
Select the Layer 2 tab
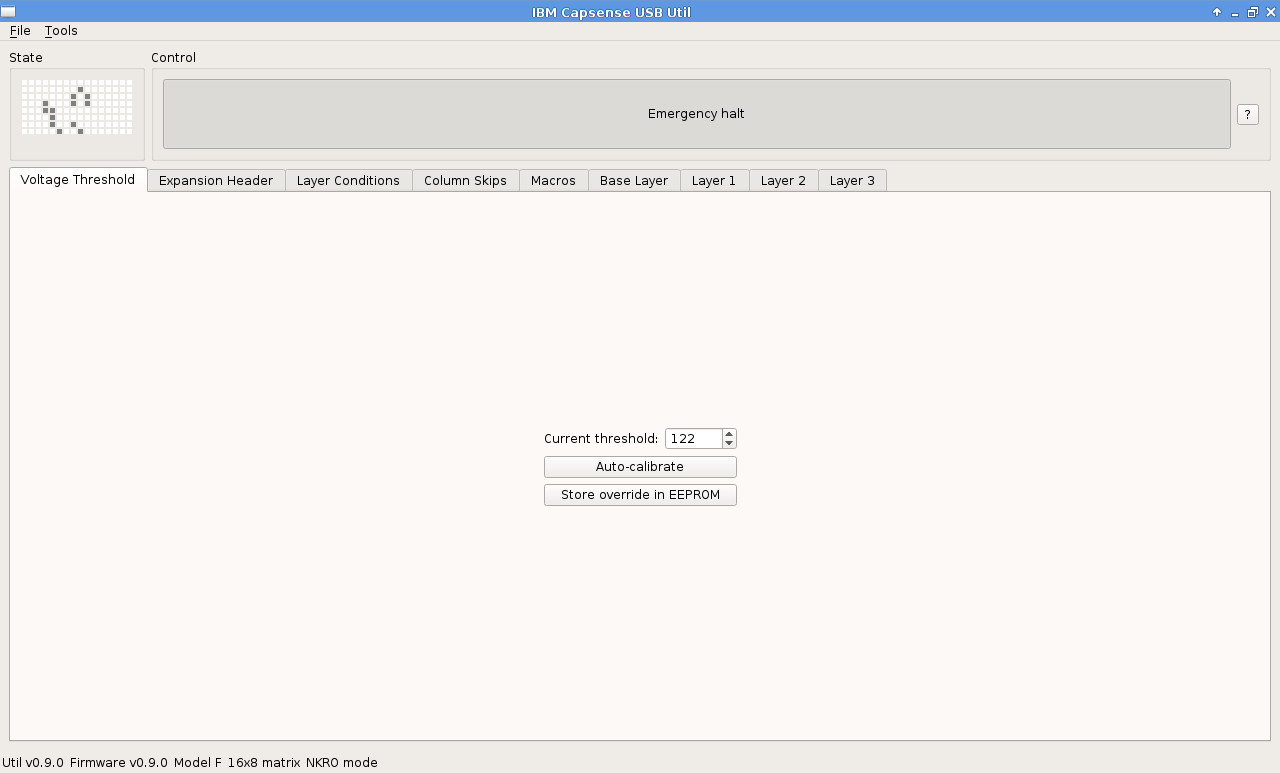783,181
